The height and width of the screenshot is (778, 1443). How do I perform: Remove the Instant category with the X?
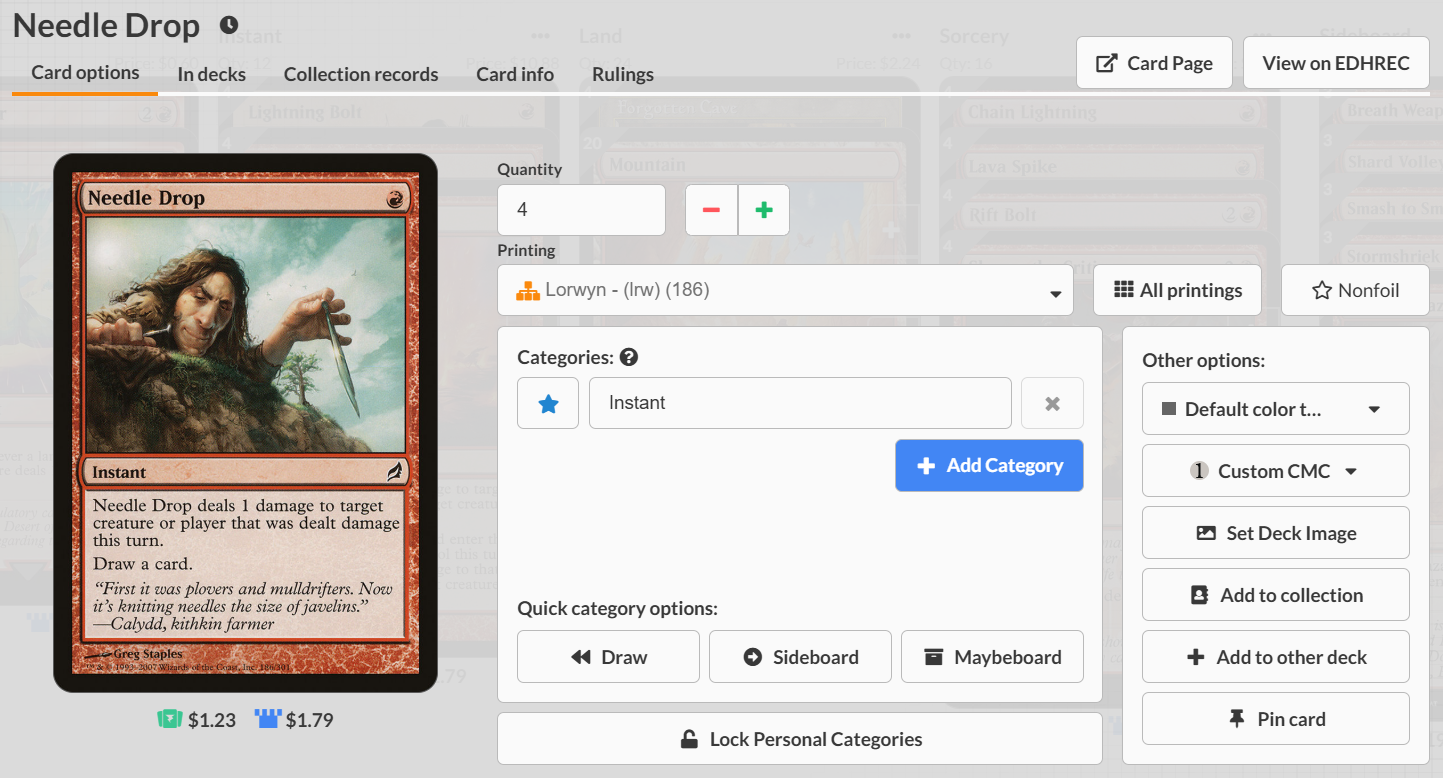pyautogui.click(x=1052, y=403)
